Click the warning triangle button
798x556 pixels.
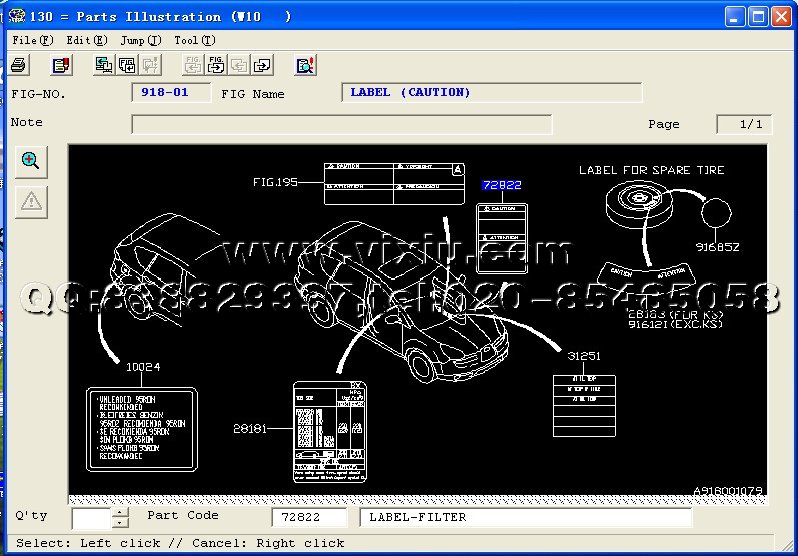(x=31, y=201)
